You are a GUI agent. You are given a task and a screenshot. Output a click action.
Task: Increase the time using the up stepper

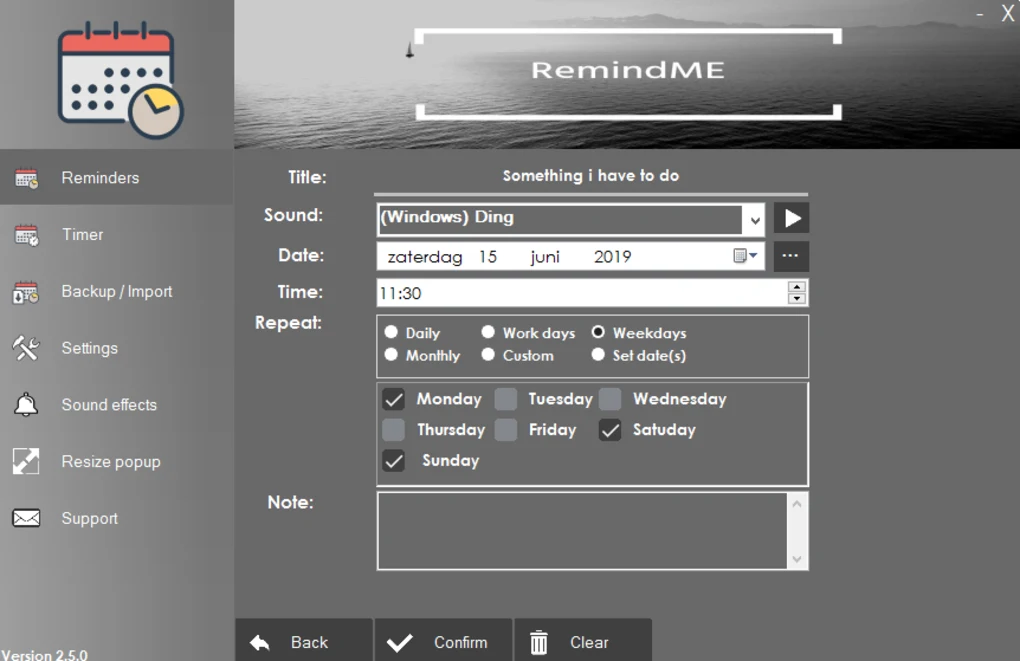click(x=797, y=287)
